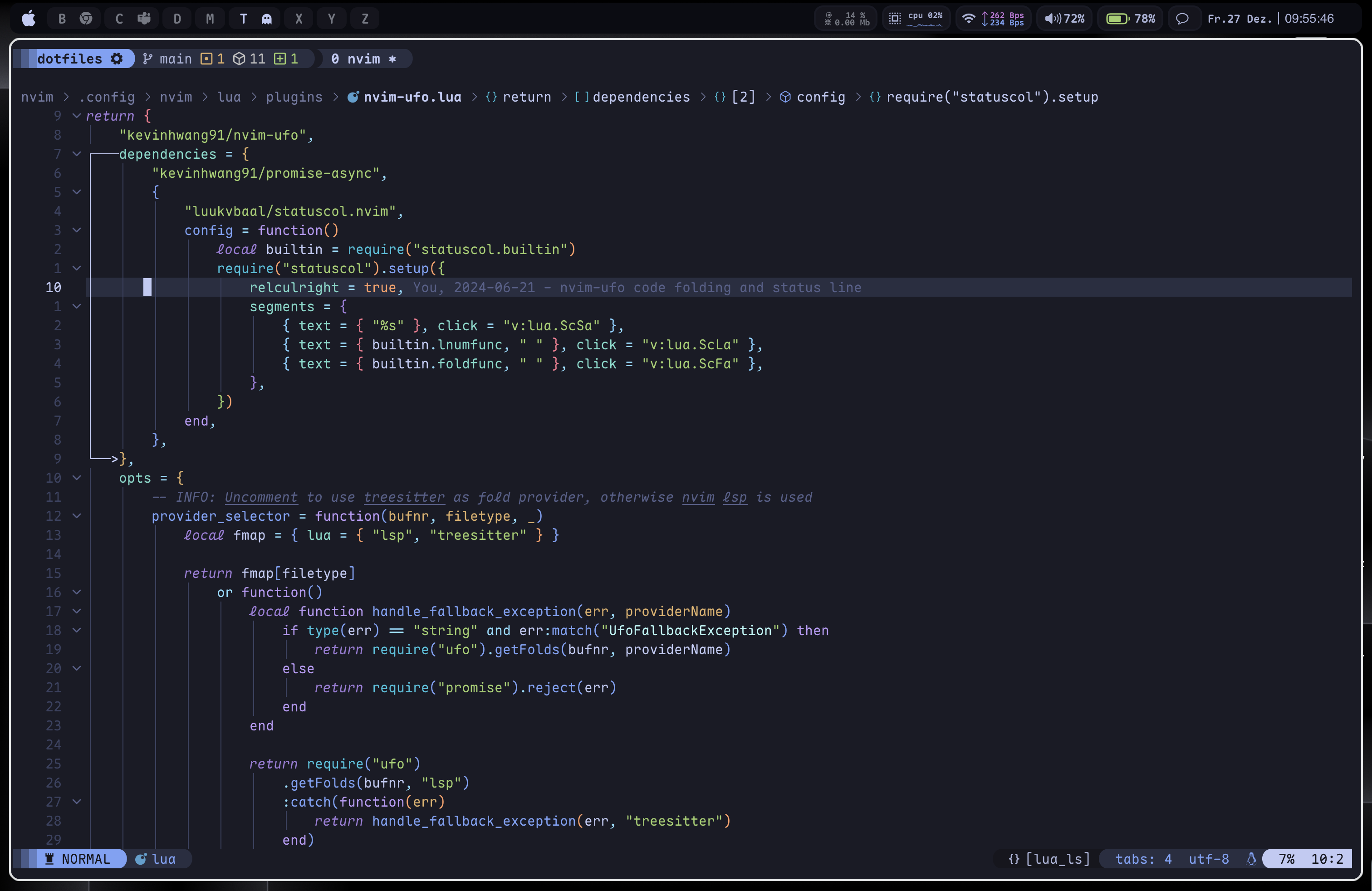Click the Lua file icon beside nvim-ufo.lua

[353, 97]
